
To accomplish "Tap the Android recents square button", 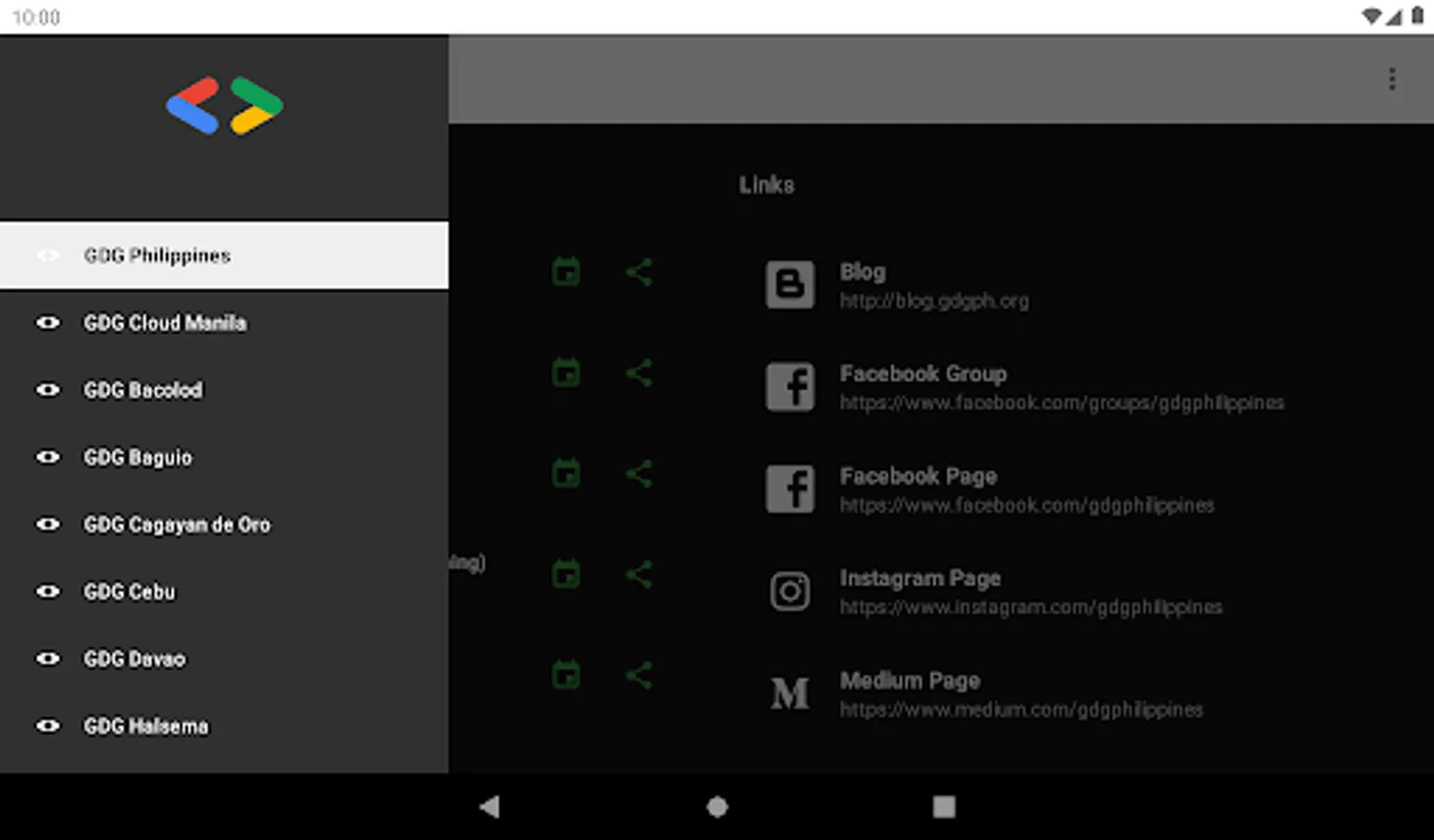I will 944,806.
